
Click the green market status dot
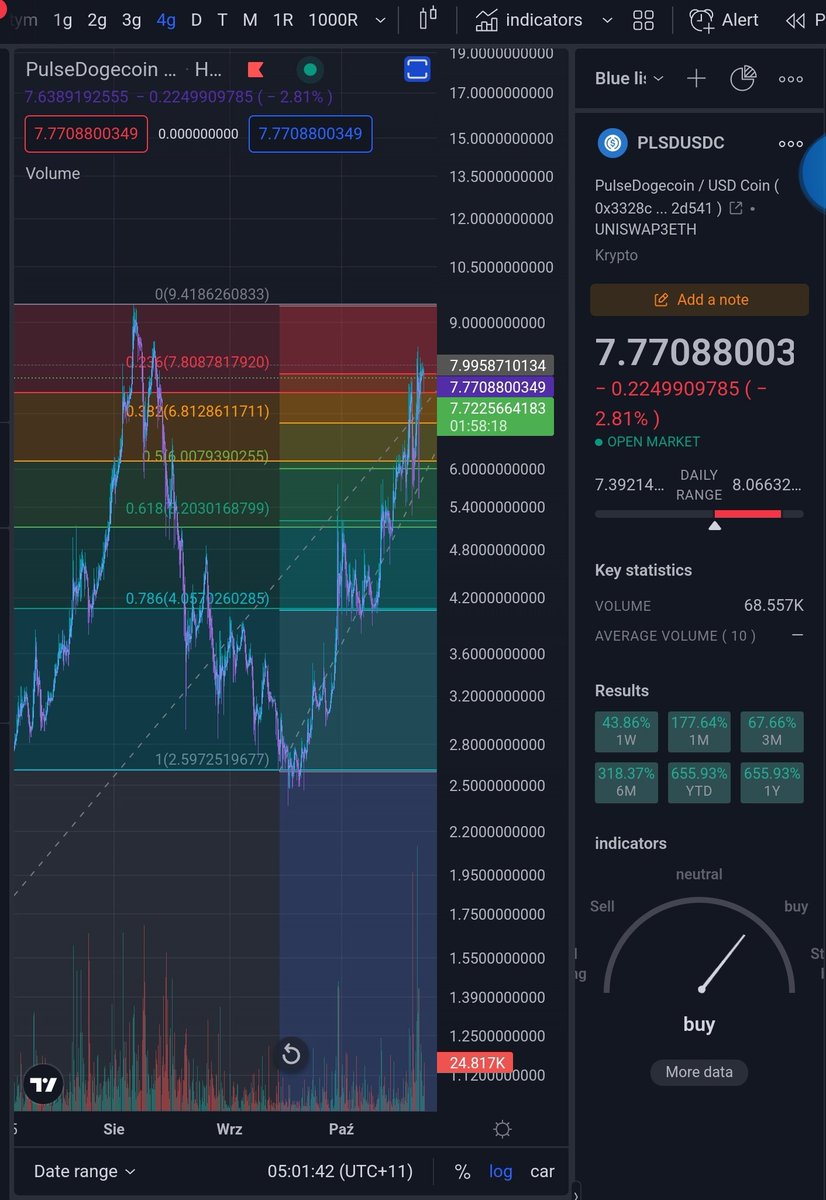tap(310, 69)
